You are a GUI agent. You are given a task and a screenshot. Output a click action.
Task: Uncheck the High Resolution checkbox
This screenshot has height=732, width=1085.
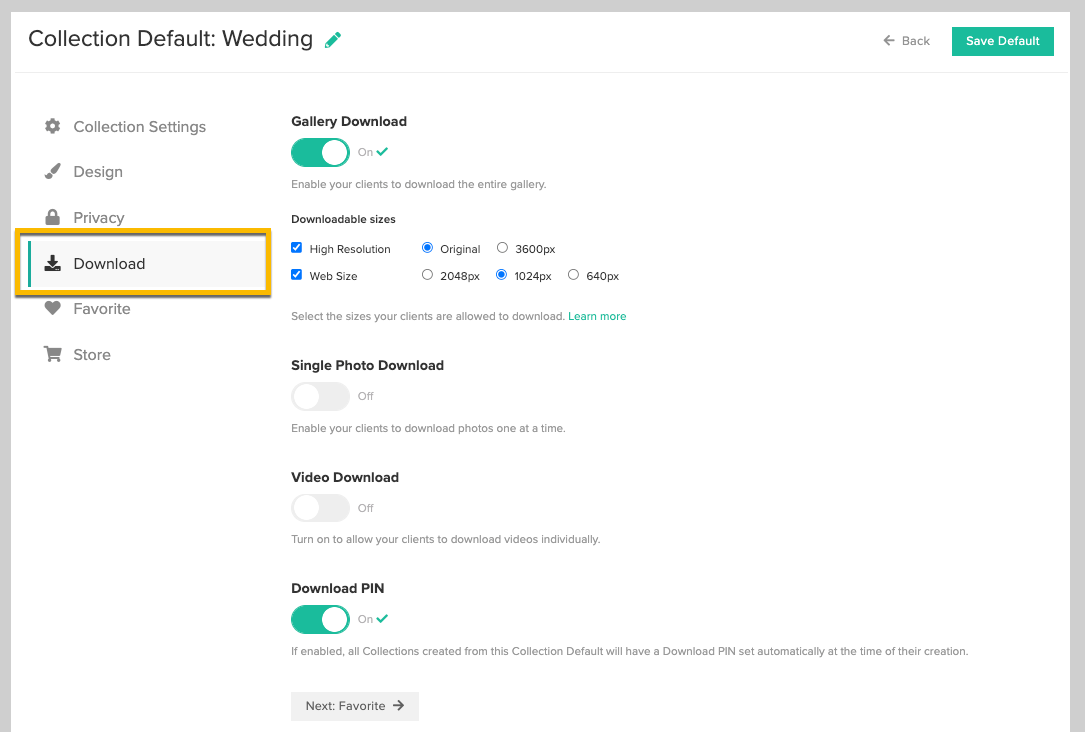297,248
